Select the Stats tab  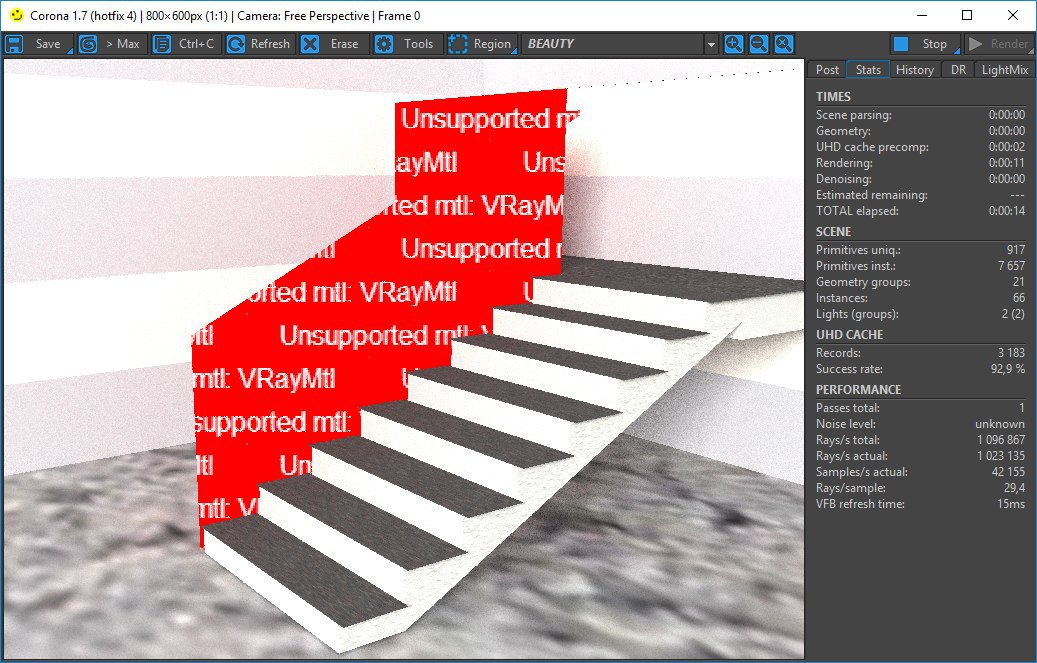point(868,69)
